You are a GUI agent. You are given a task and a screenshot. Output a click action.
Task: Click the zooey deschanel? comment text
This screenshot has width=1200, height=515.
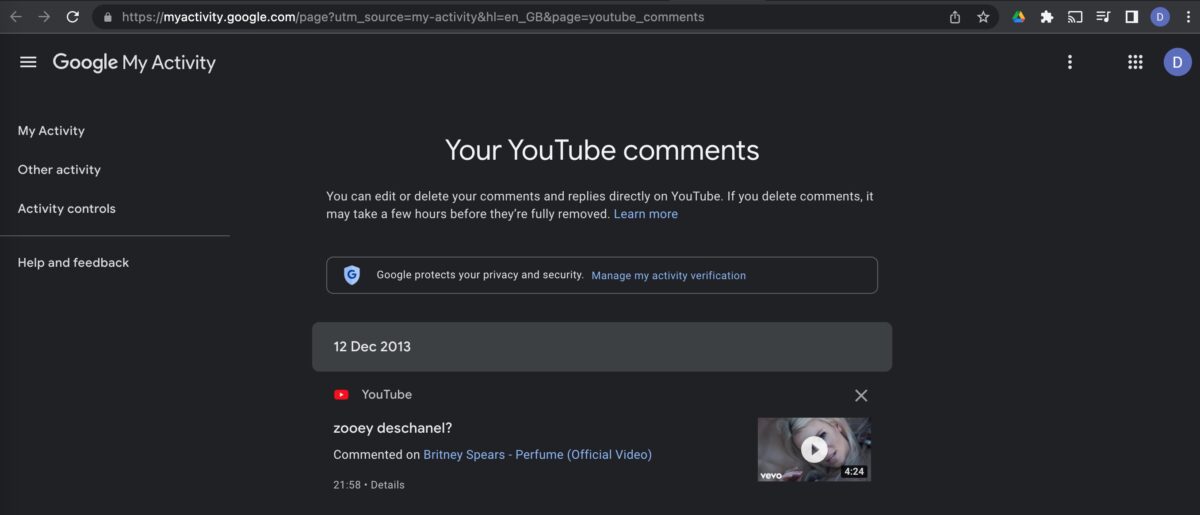393,428
